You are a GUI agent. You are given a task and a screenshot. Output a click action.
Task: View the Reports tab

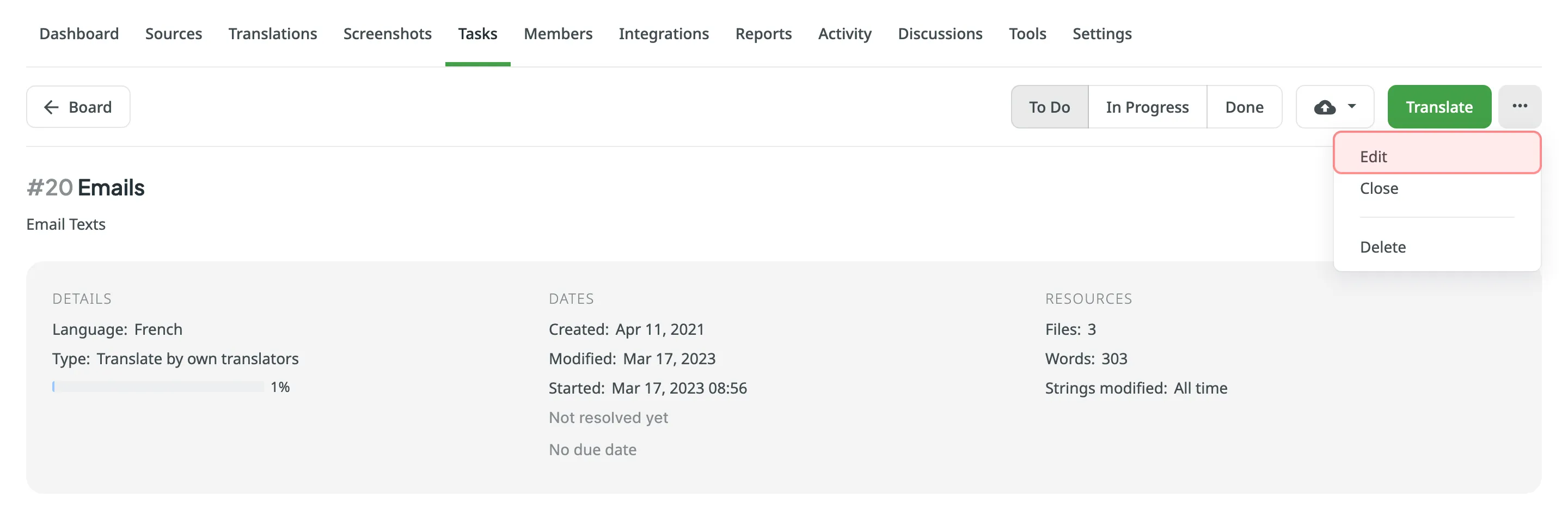point(763,33)
